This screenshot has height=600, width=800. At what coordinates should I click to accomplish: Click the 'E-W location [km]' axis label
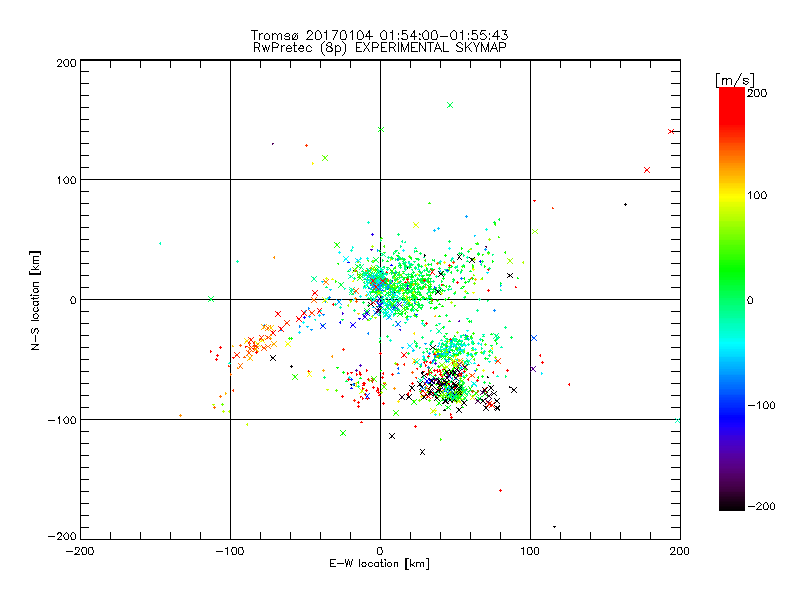click(379, 564)
